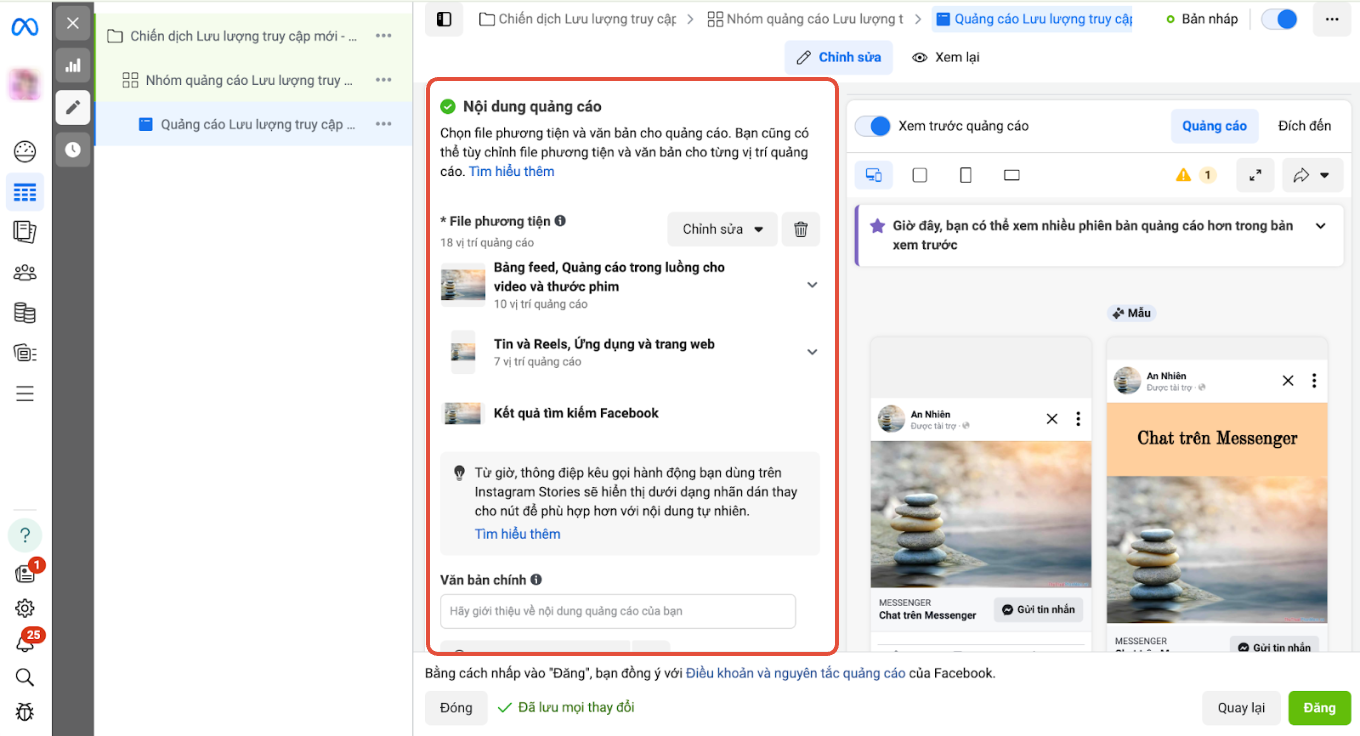This screenshot has height=736, width=1360.
Task: Toggle the layout side panel icon
Action: click(444, 19)
